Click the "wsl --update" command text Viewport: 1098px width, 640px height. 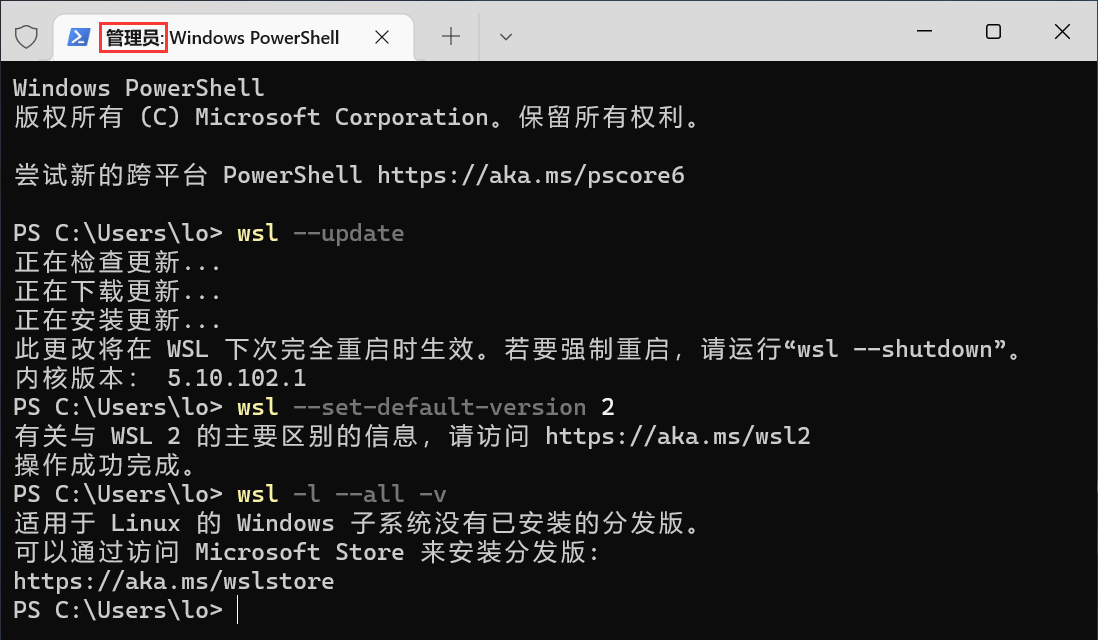point(320,233)
